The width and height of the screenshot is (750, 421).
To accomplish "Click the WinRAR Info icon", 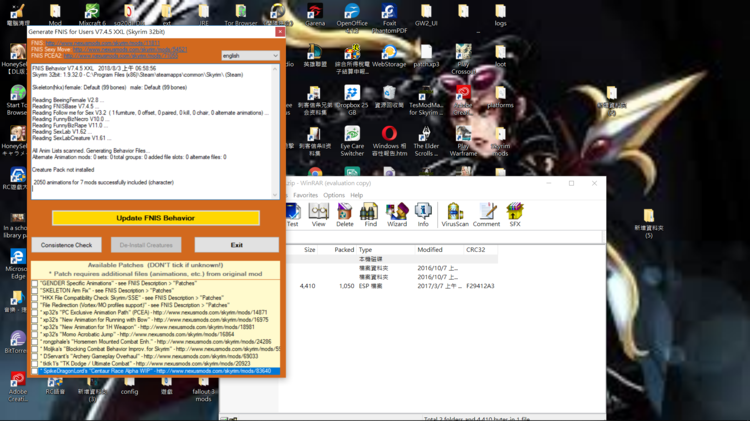I will tap(423, 214).
